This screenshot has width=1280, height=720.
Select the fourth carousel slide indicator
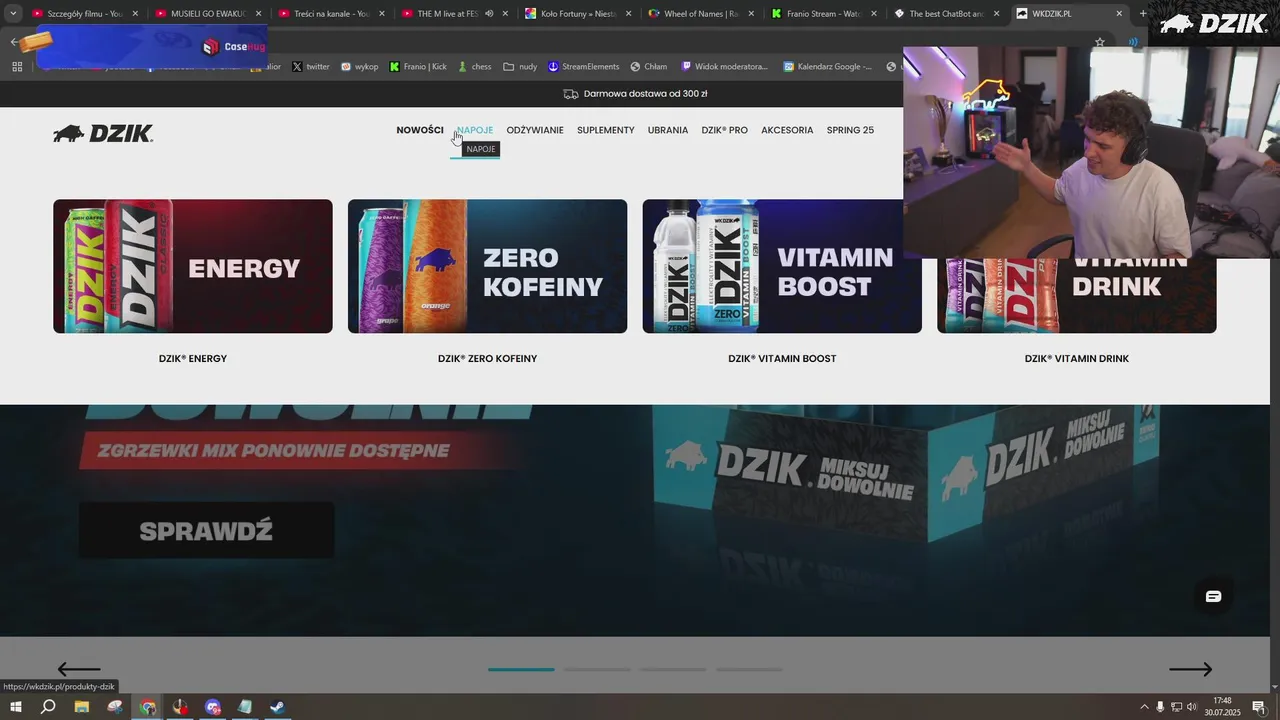(x=749, y=669)
